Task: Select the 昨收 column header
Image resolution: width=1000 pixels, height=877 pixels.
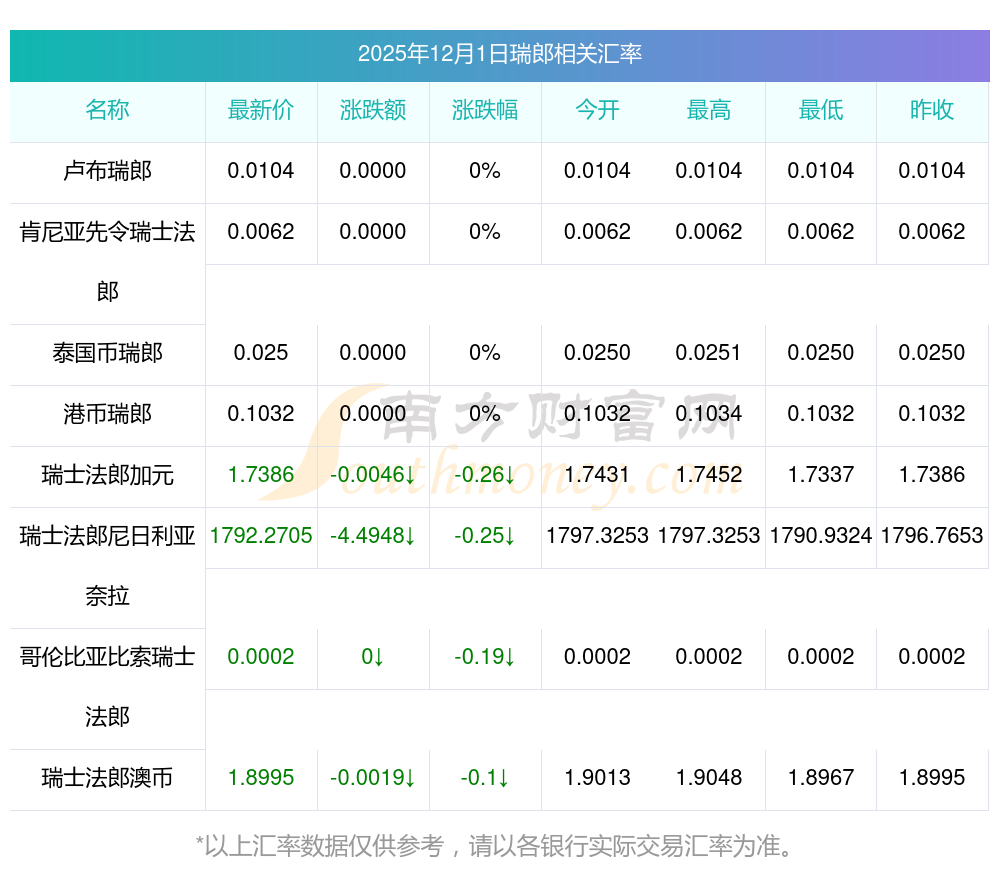Action: 932,111
